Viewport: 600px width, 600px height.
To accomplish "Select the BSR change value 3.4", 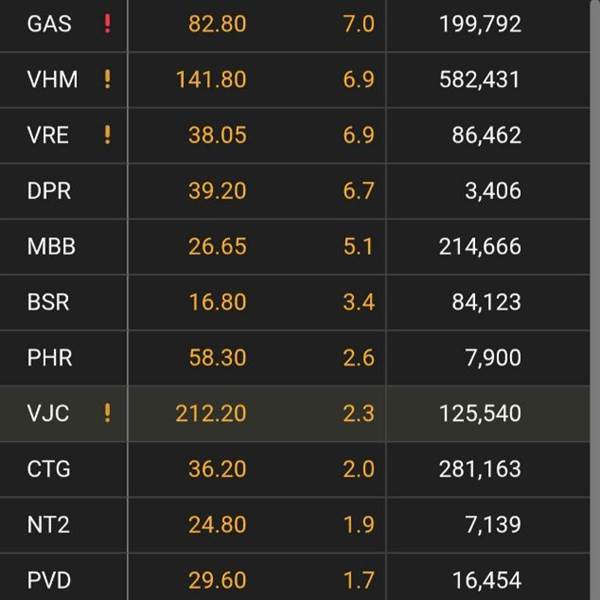I will click(358, 302).
